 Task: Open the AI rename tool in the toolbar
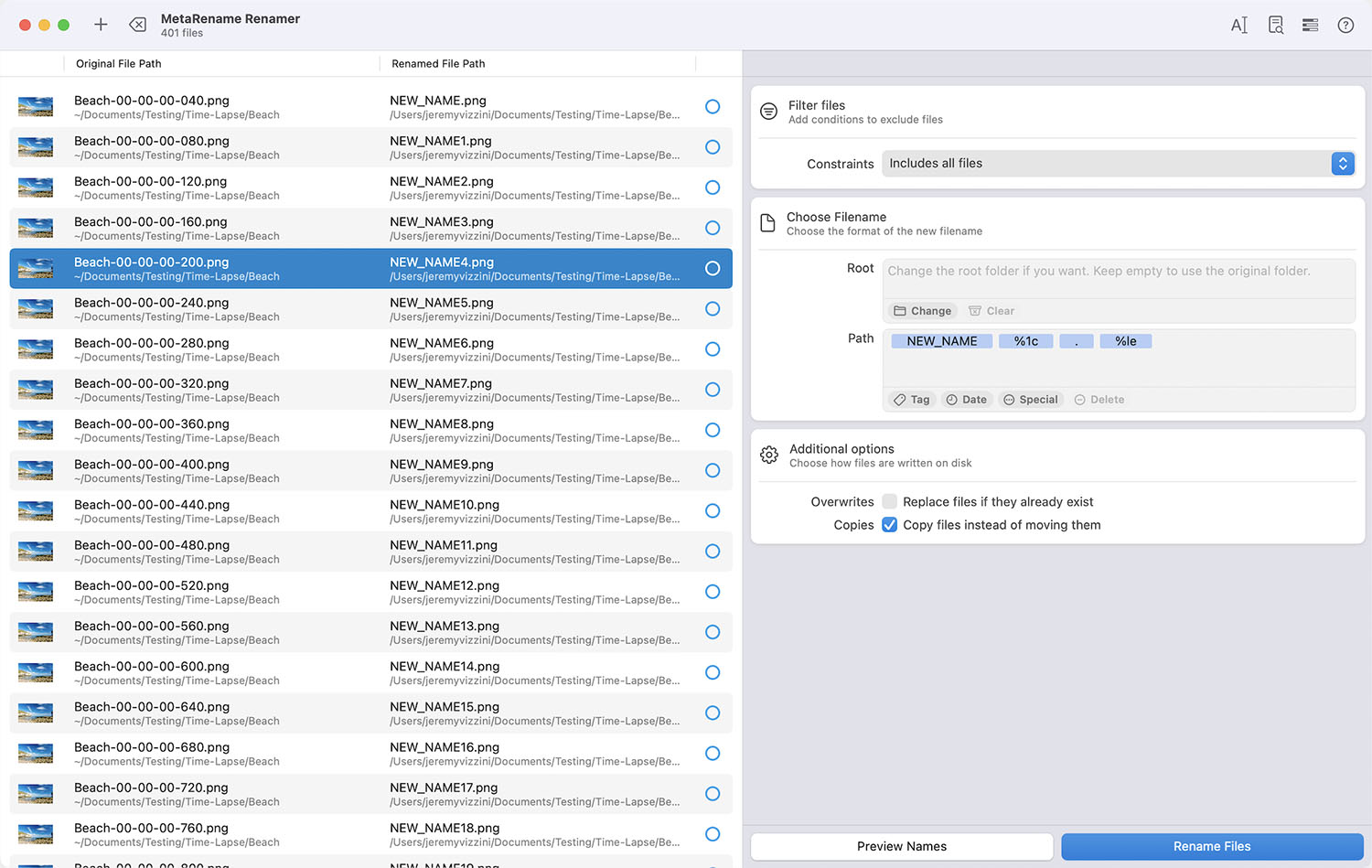(x=1238, y=25)
